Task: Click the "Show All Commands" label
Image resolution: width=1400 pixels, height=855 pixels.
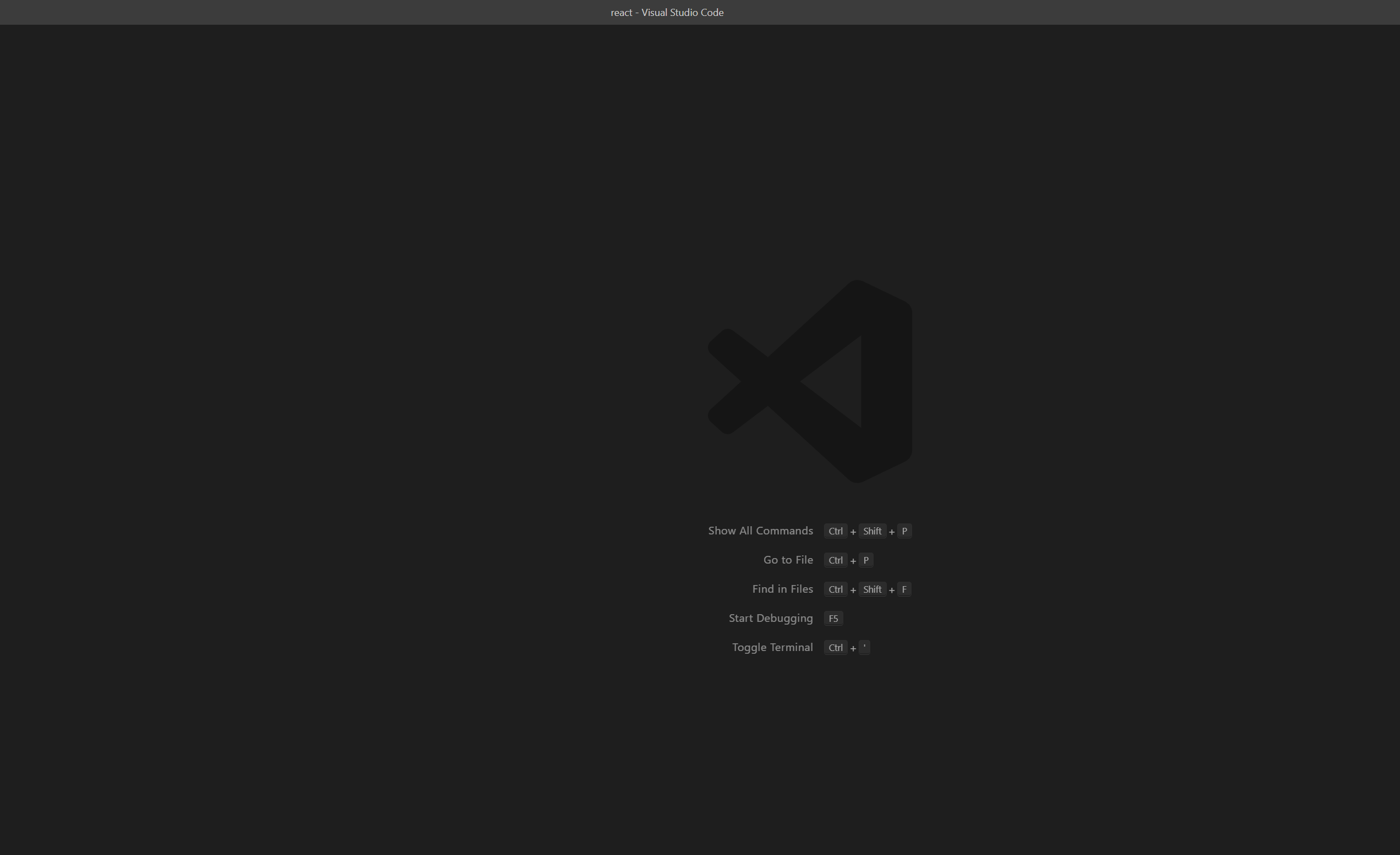Action: pos(760,531)
